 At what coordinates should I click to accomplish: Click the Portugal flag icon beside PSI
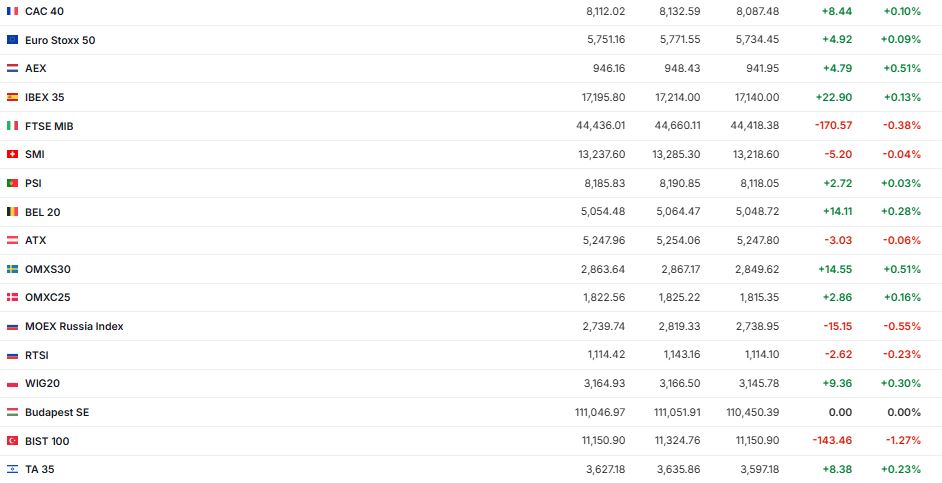[12, 183]
